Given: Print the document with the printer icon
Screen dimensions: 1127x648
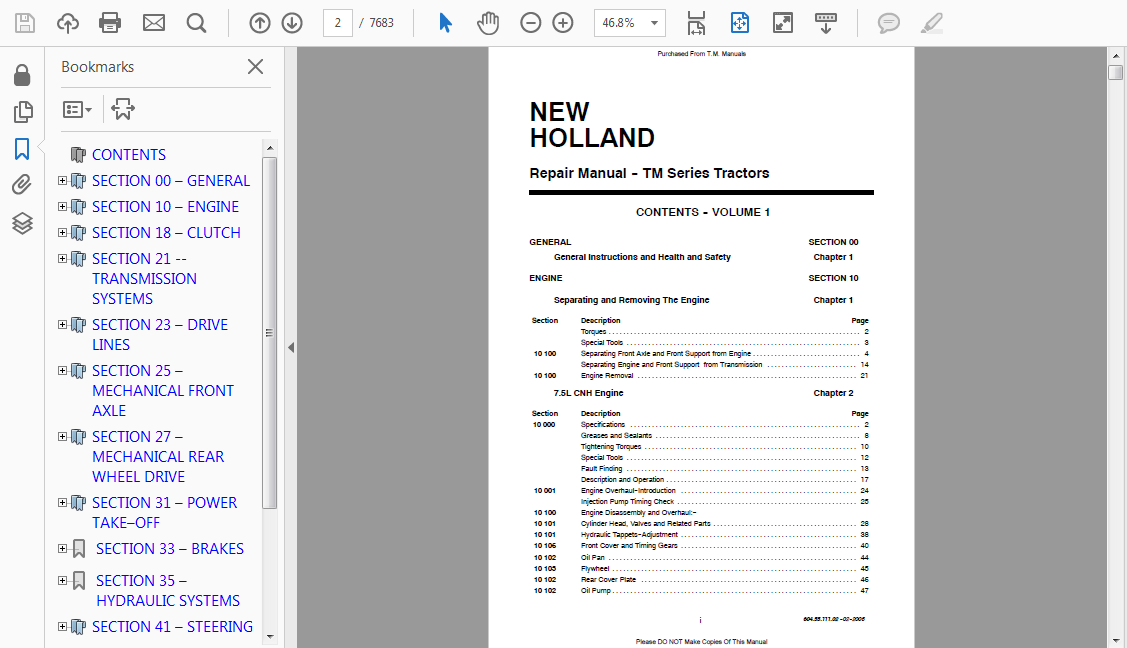Looking at the screenshot, I should click(110, 23).
